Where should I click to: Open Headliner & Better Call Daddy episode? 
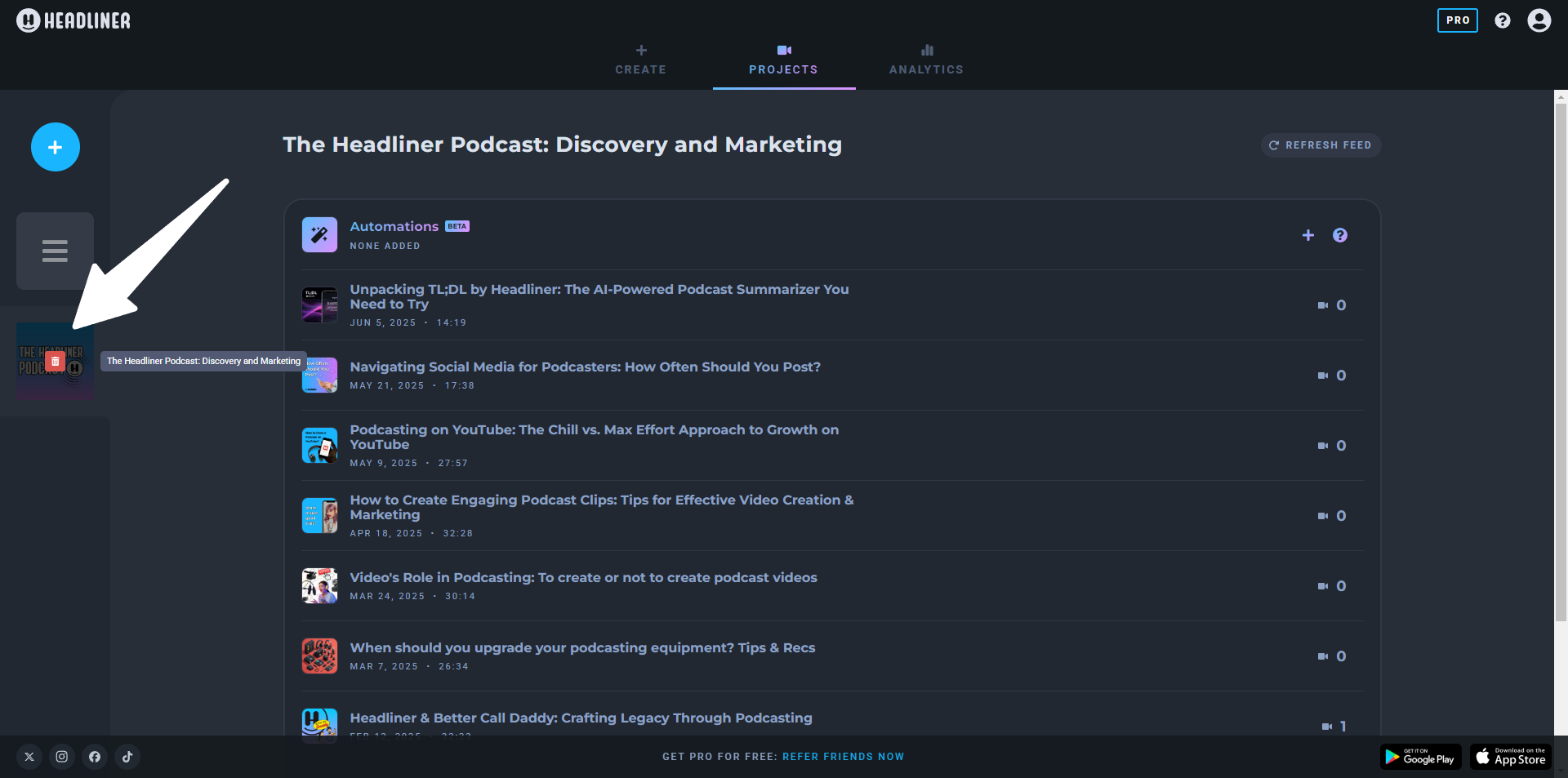[x=581, y=718]
